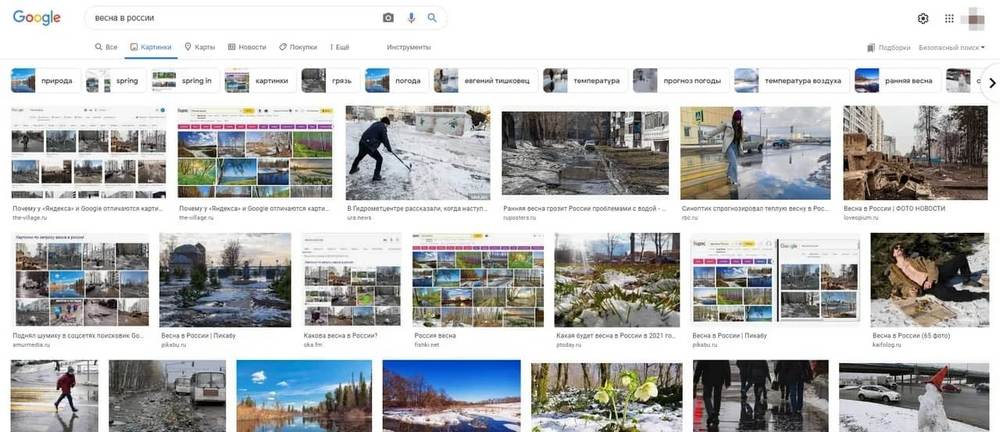Image resolution: width=1000 pixels, height=432 pixels.
Task: Select the прогноз погоды filter chip
Action: tap(680, 81)
